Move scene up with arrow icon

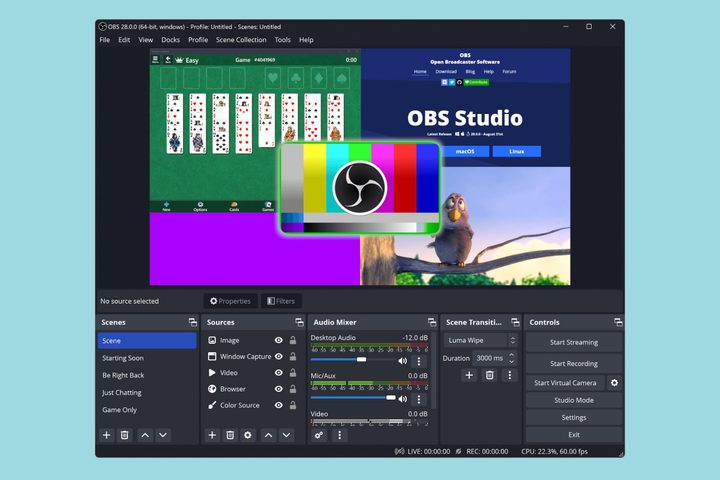tap(145, 435)
